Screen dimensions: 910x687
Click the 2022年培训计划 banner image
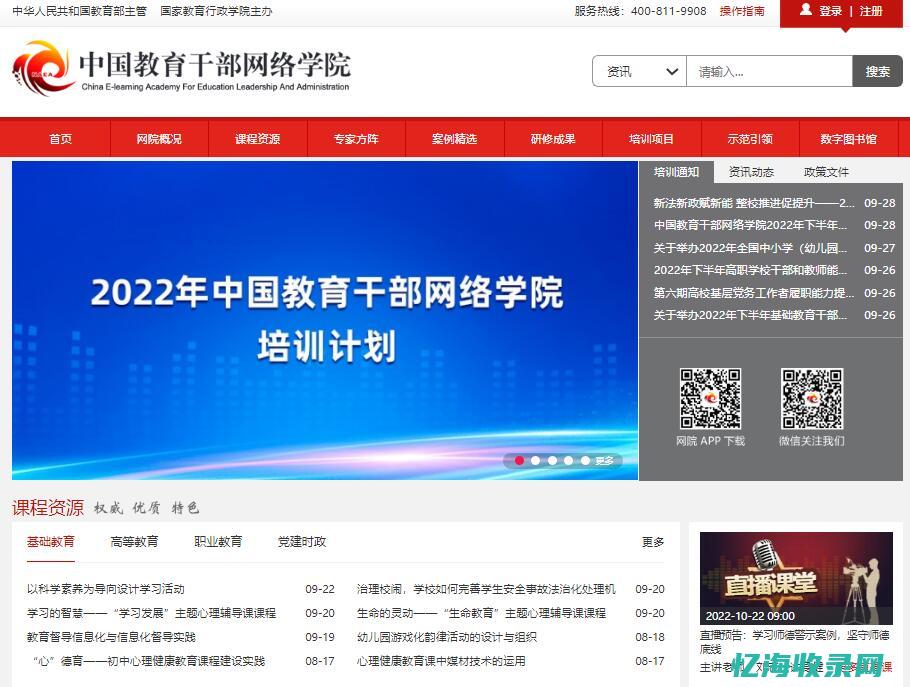324,320
